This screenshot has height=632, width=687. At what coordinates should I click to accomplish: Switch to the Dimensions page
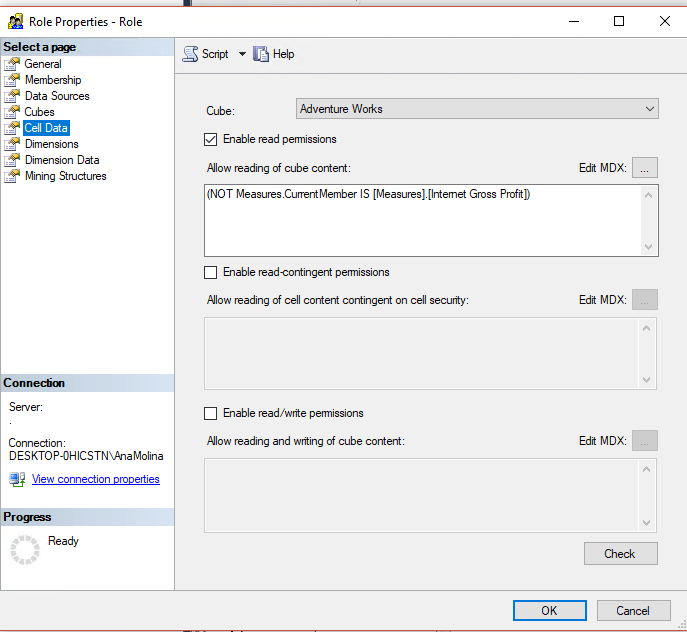[52, 144]
